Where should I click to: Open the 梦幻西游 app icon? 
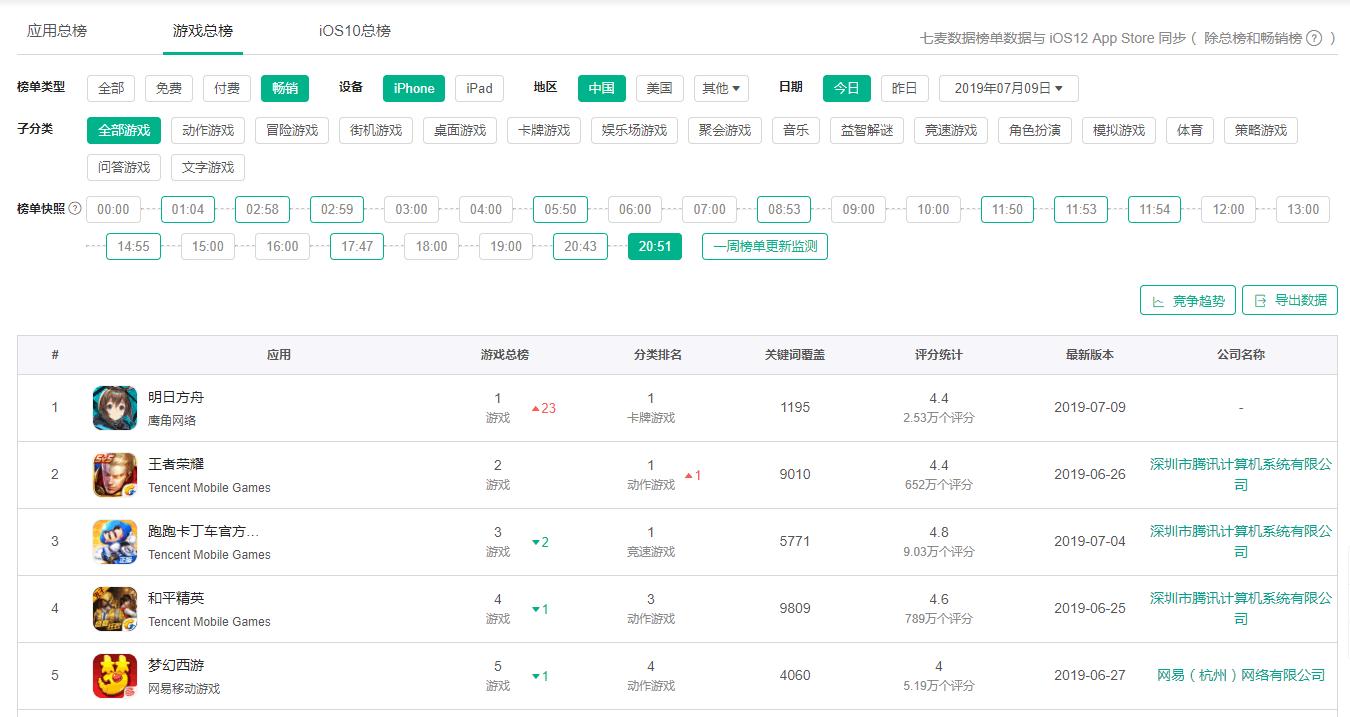(115, 676)
